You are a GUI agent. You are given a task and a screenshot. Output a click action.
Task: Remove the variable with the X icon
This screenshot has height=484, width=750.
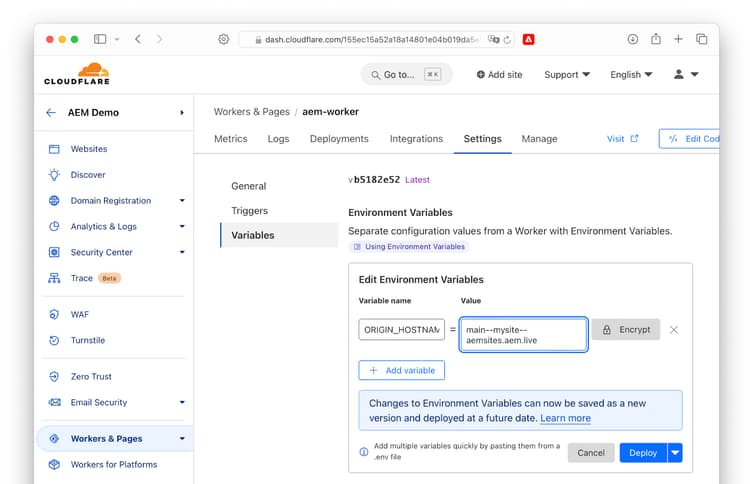674,330
